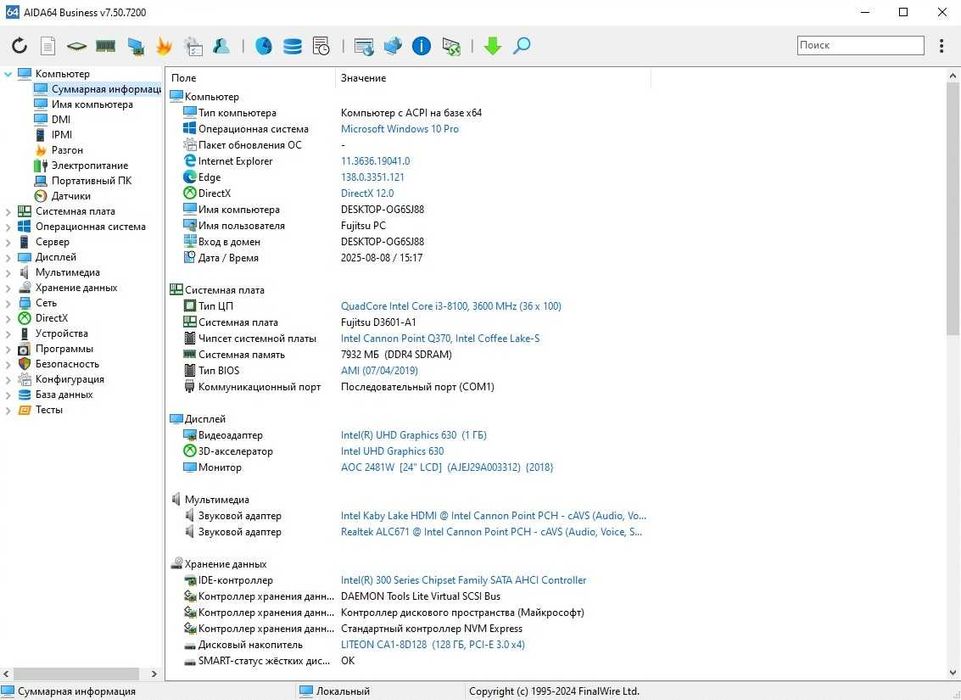
Task: Open the AOC 2481W monitor link
Action: tap(447, 468)
